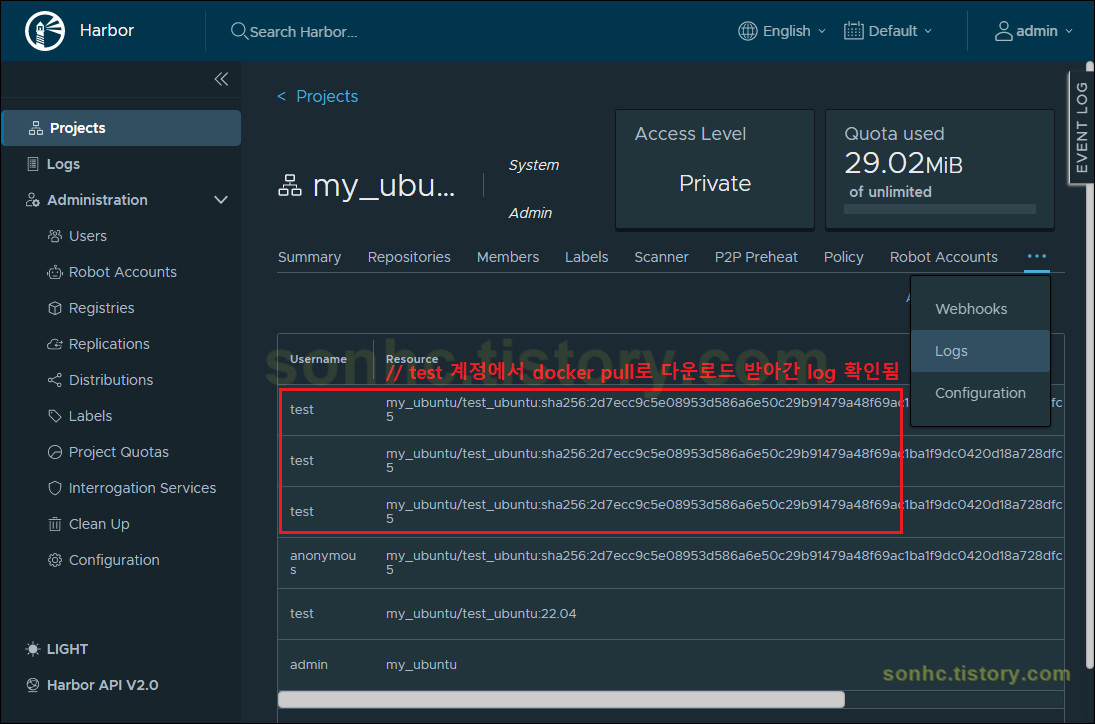This screenshot has height=724, width=1095.
Task: Select Webhooks from the dropdown menu
Action: pyautogui.click(x=980, y=309)
